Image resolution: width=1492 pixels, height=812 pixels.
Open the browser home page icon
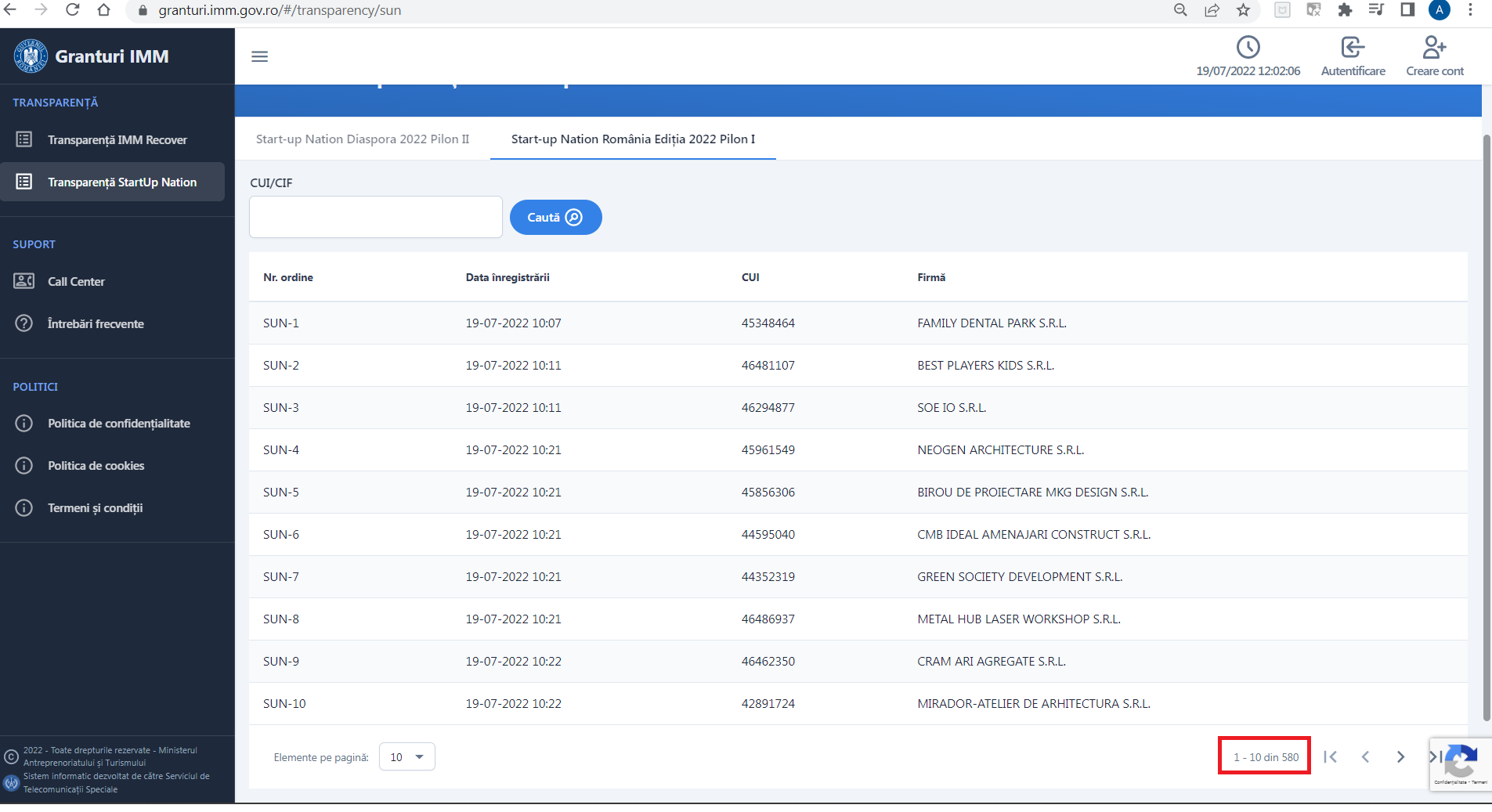click(103, 10)
